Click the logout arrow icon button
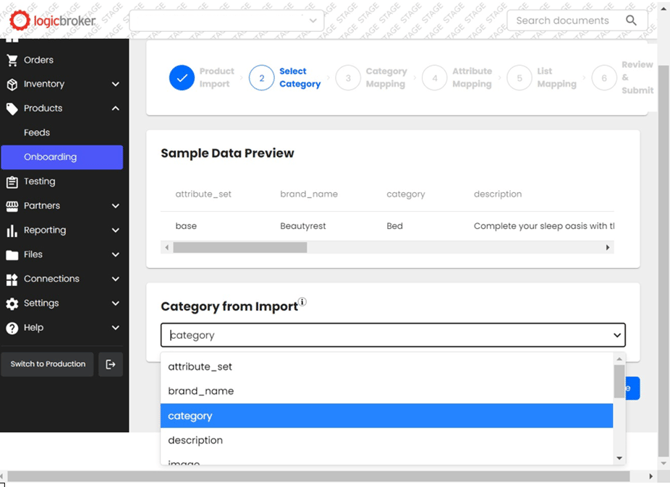The image size is (670, 487). (111, 364)
